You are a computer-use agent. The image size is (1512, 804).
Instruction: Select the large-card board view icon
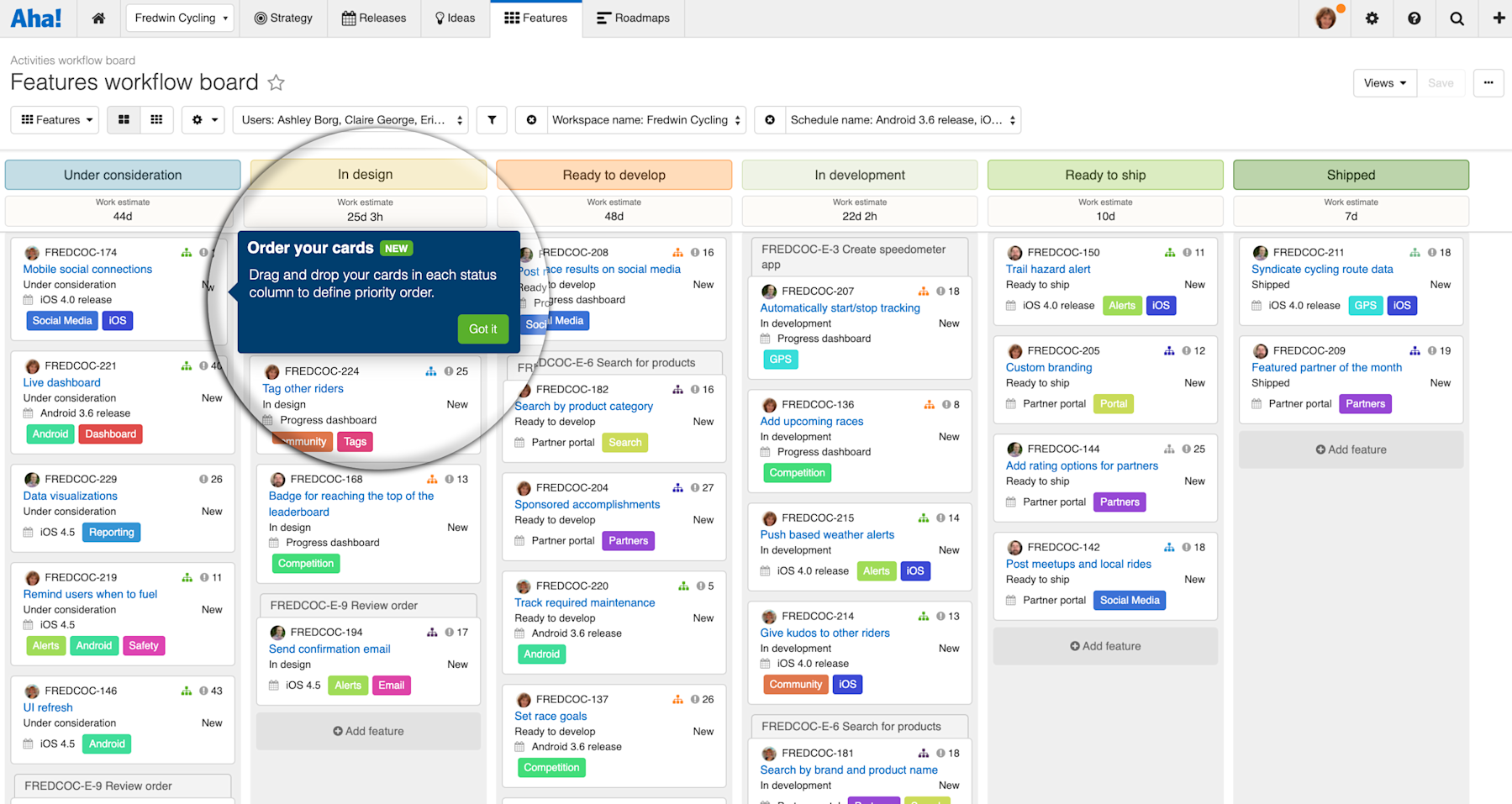point(123,119)
